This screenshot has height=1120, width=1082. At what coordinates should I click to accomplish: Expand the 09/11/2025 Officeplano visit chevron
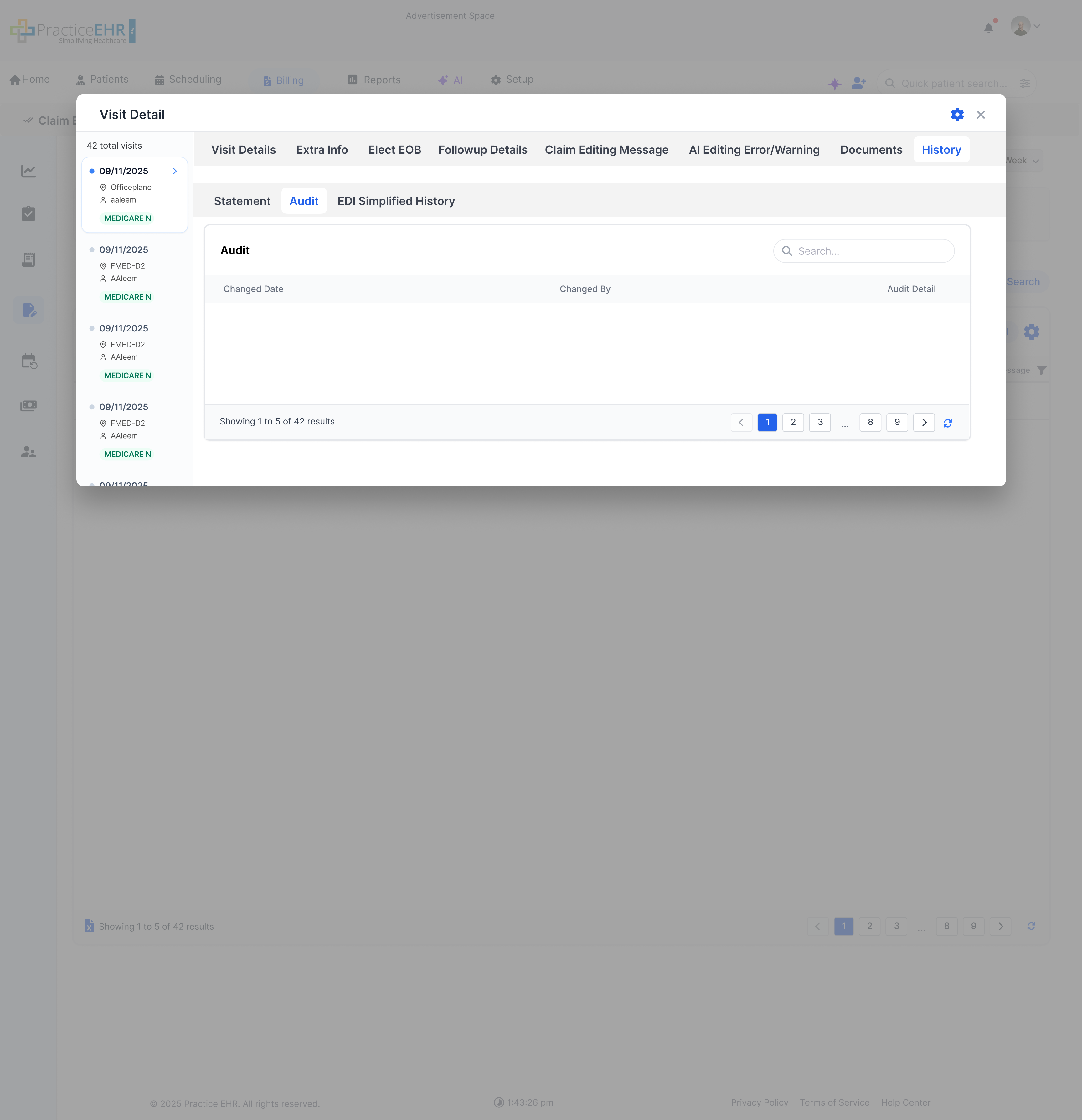175,171
